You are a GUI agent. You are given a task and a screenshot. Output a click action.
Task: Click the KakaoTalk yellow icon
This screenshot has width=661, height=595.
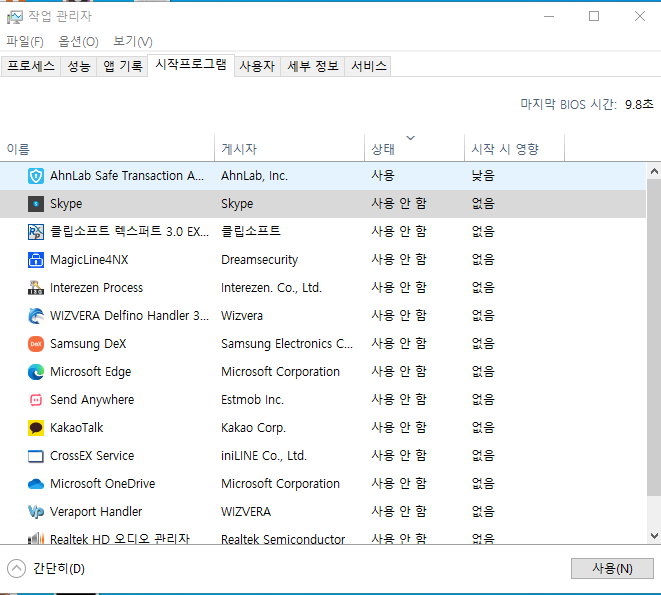(36, 428)
